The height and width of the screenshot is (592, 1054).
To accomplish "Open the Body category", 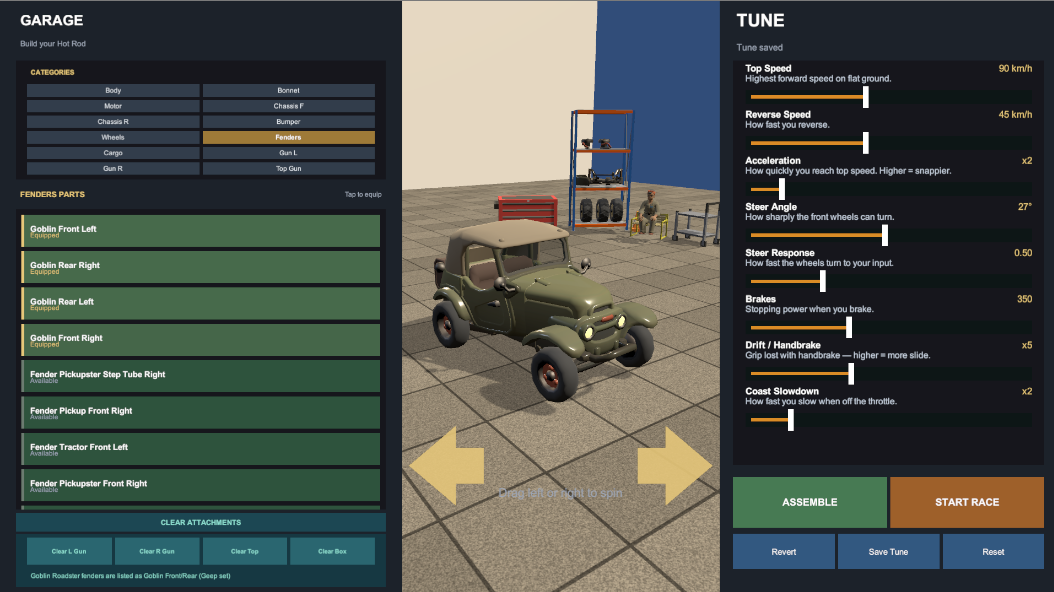I will (x=113, y=90).
